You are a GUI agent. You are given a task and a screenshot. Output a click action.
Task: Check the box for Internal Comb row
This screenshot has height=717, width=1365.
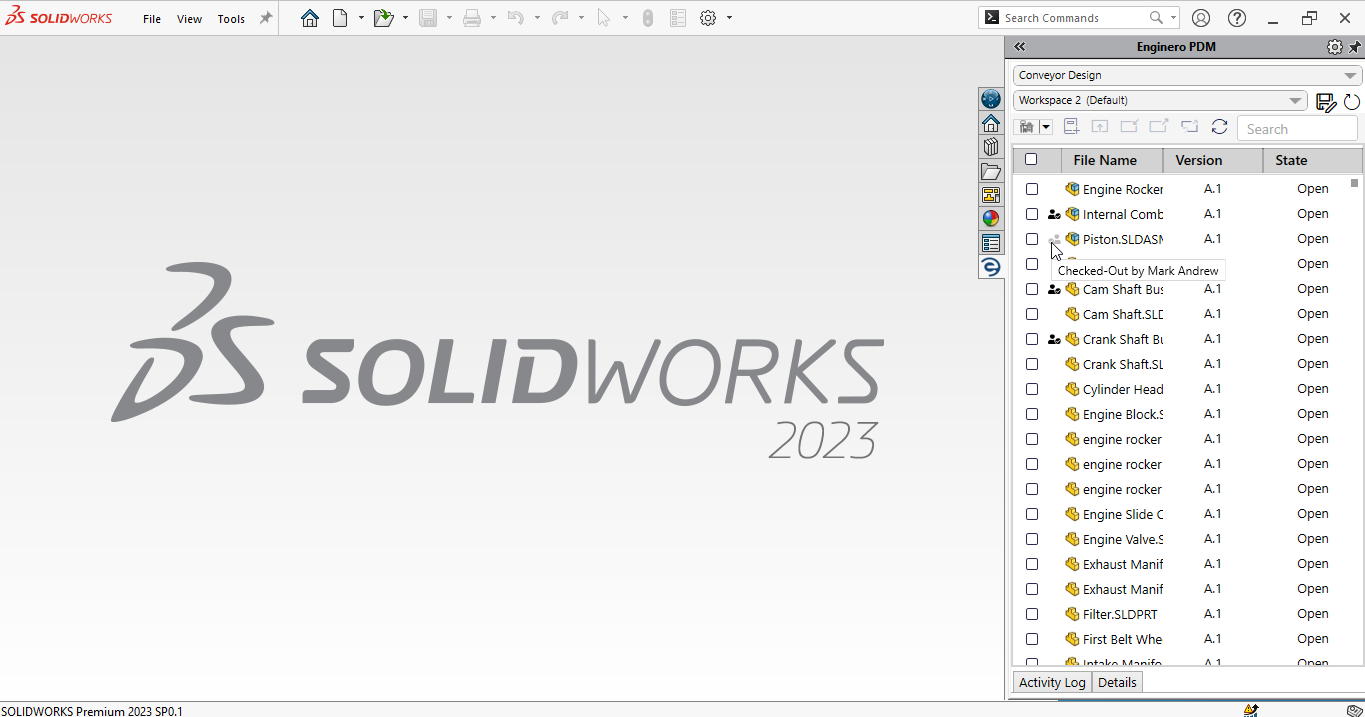tap(1032, 214)
